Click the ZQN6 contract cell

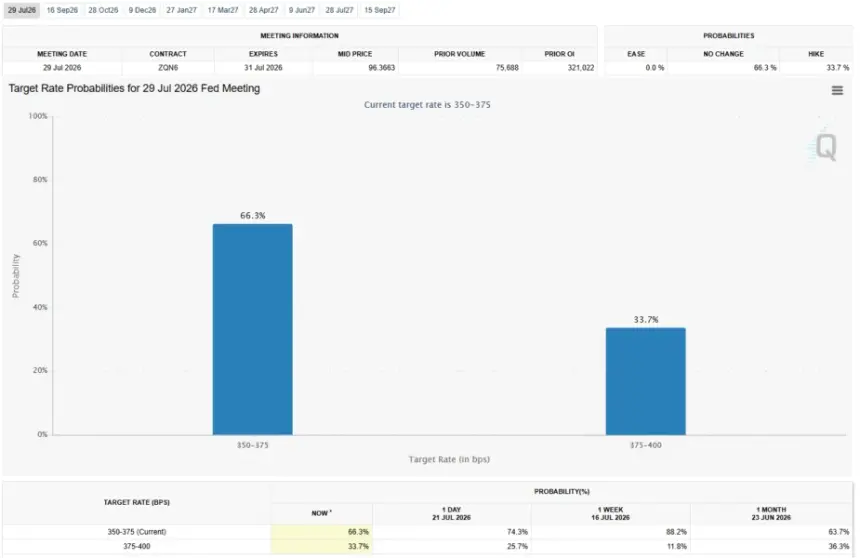(168, 67)
